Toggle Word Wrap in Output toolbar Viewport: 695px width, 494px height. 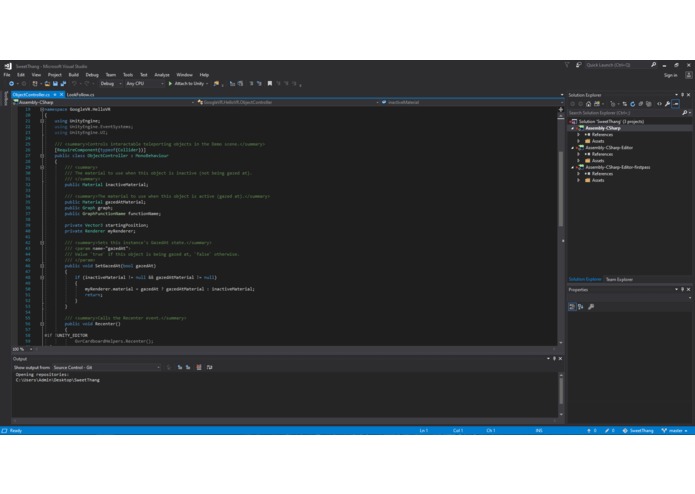pyautogui.click(x=209, y=367)
